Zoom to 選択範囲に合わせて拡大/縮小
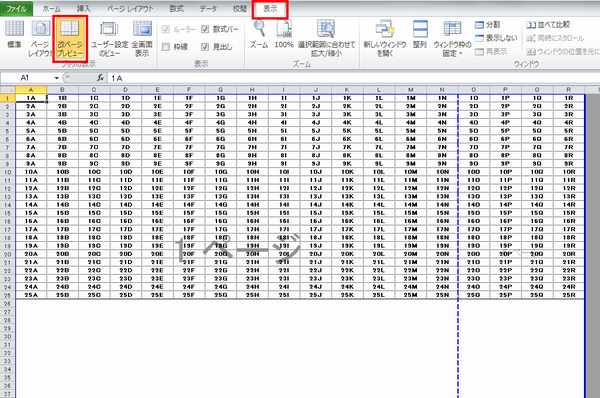 click(x=326, y=38)
